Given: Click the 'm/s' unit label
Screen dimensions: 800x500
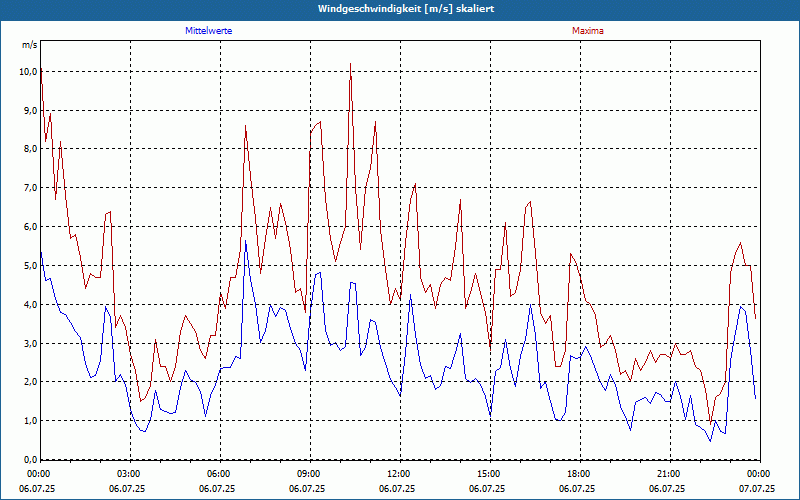Looking at the screenshot, I should 29,45.
